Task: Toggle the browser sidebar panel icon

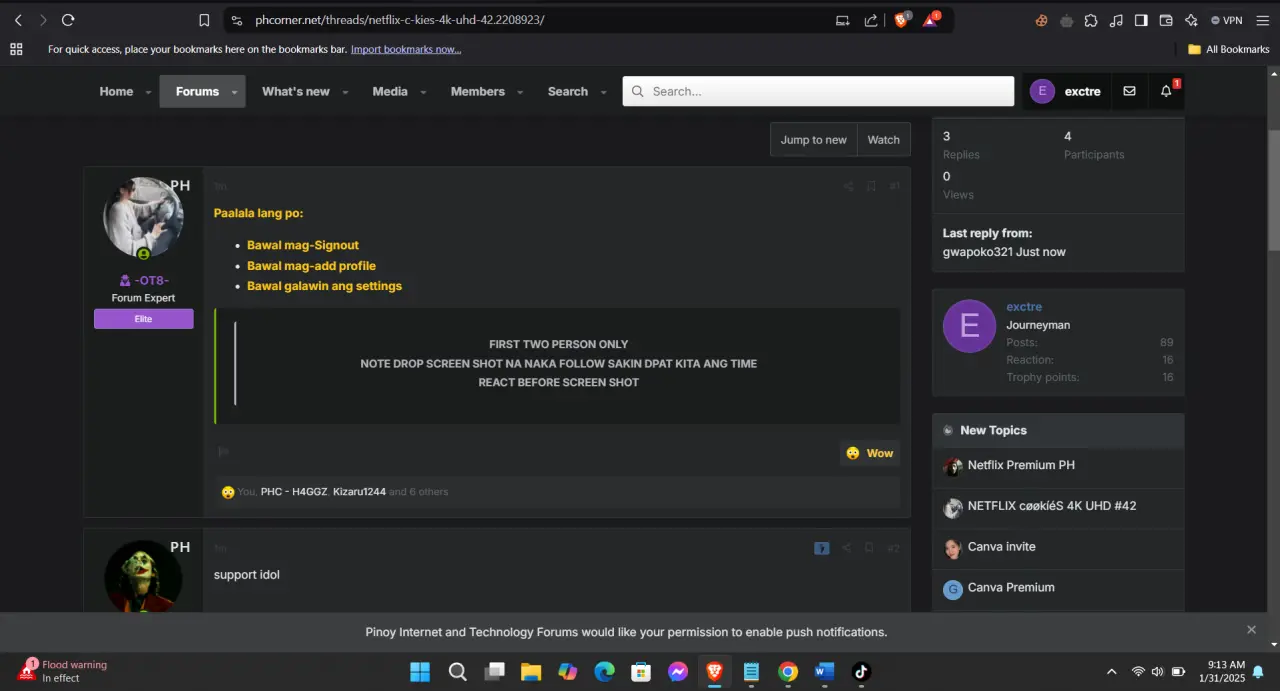Action: [1141, 20]
